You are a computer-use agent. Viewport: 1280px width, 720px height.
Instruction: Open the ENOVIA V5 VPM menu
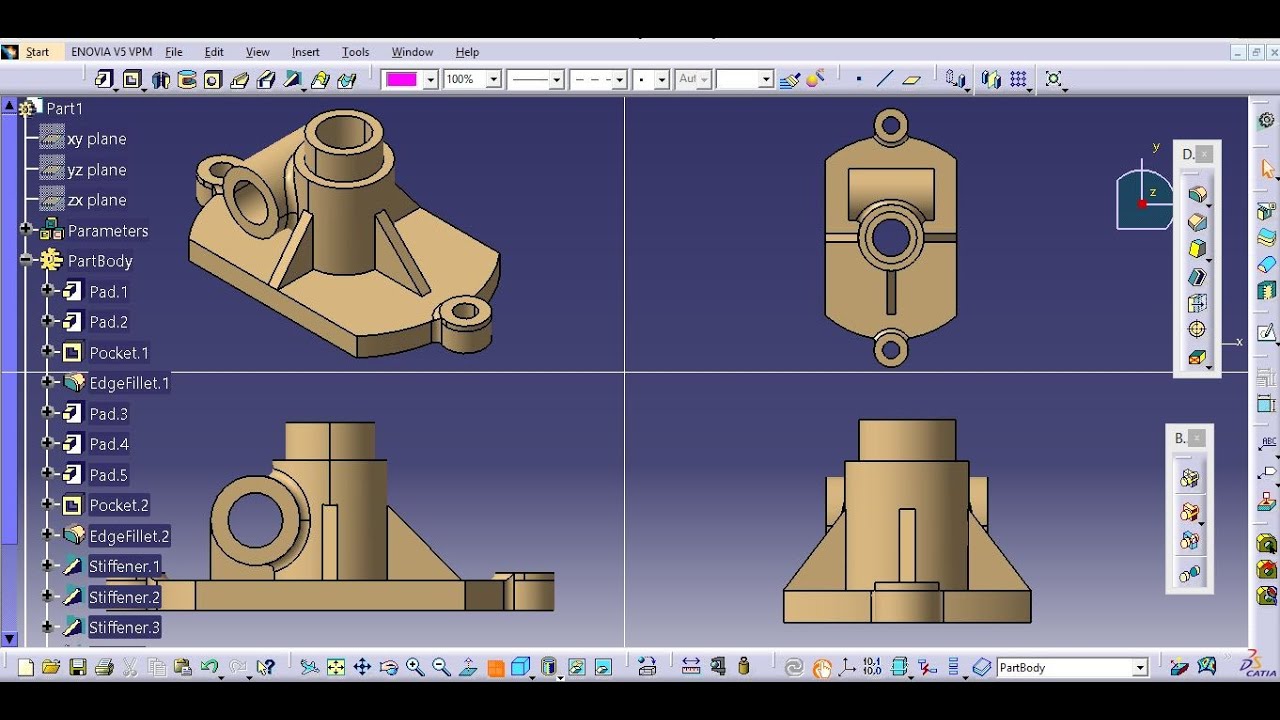111,52
